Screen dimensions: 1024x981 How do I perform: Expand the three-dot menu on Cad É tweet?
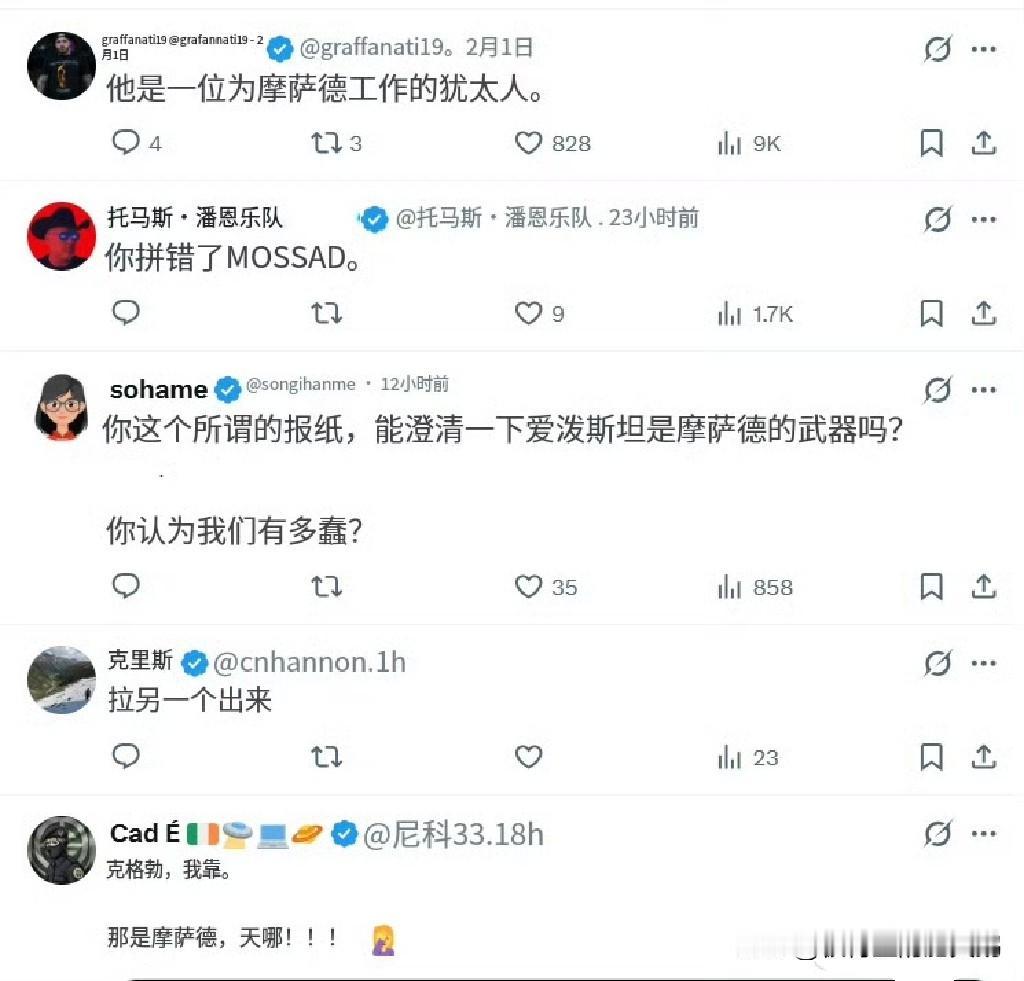[984, 833]
